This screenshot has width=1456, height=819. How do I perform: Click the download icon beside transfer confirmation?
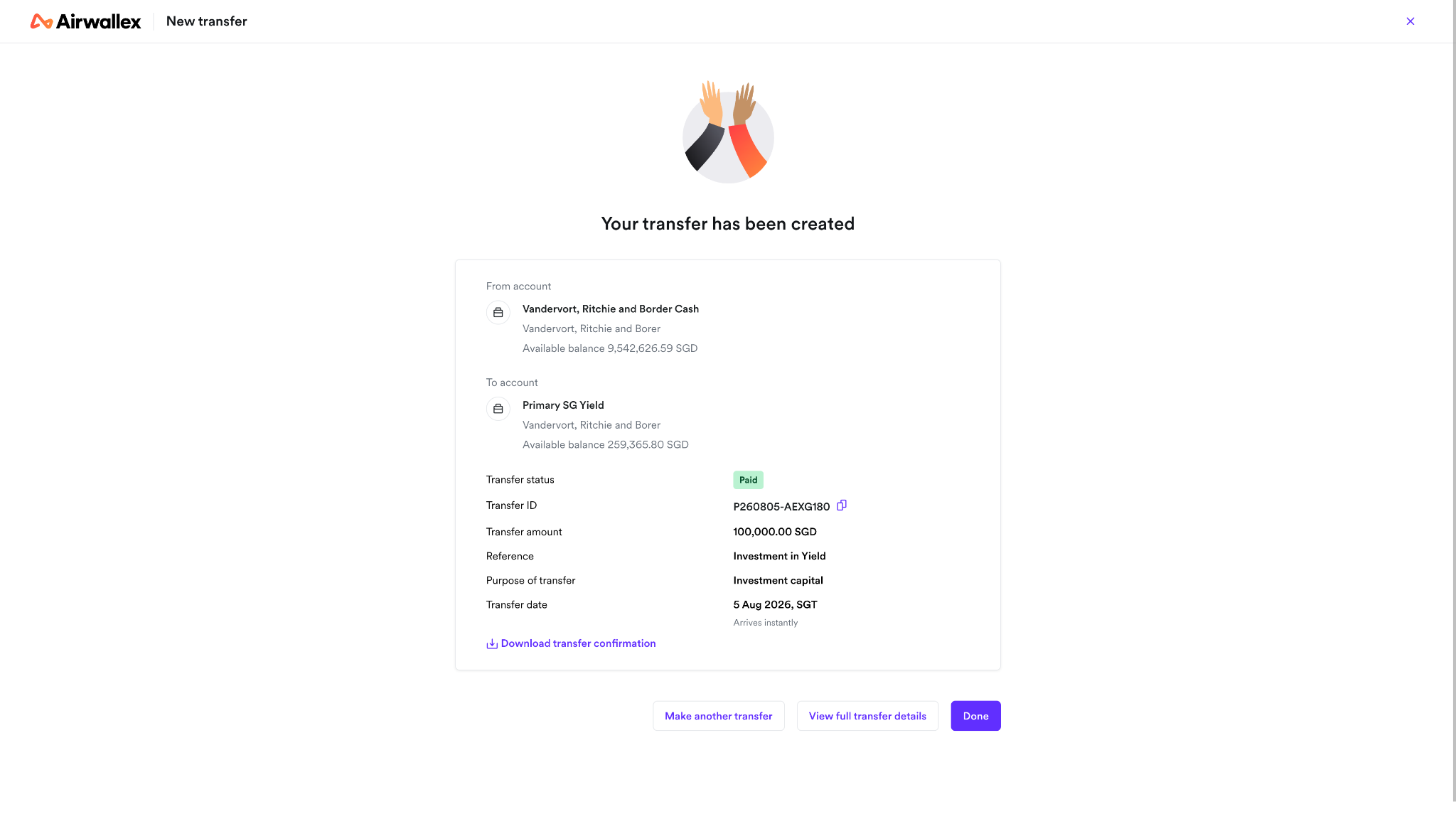tap(492, 643)
